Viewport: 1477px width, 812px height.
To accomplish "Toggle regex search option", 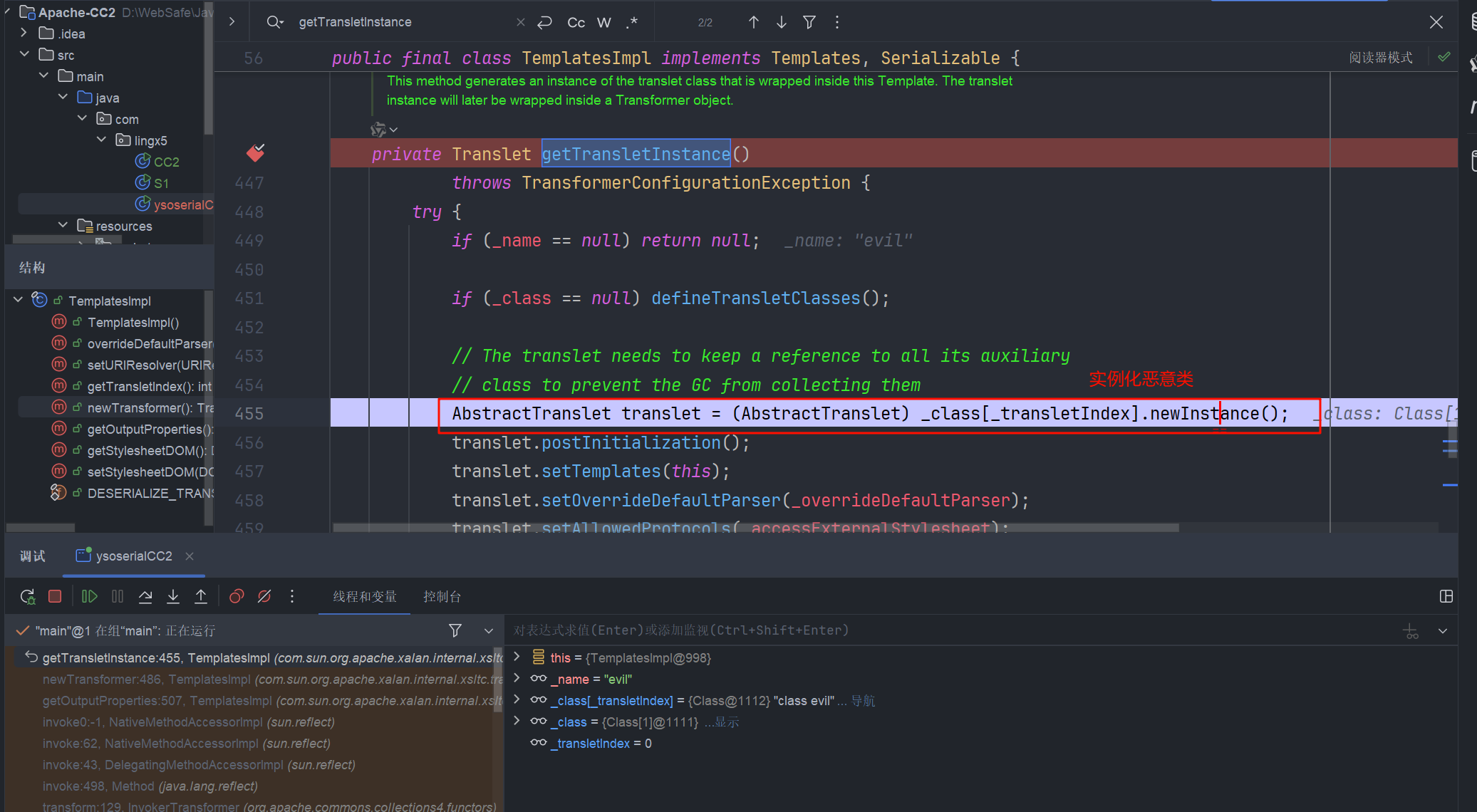I will click(632, 23).
